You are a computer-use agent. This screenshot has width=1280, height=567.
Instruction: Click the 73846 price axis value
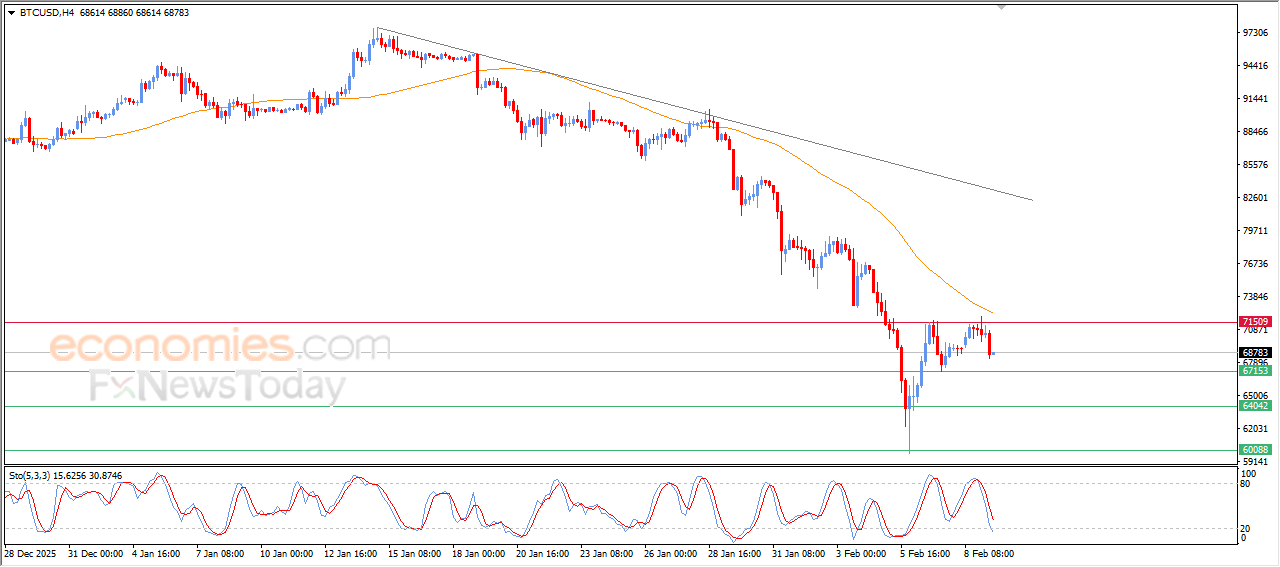click(1254, 296)
